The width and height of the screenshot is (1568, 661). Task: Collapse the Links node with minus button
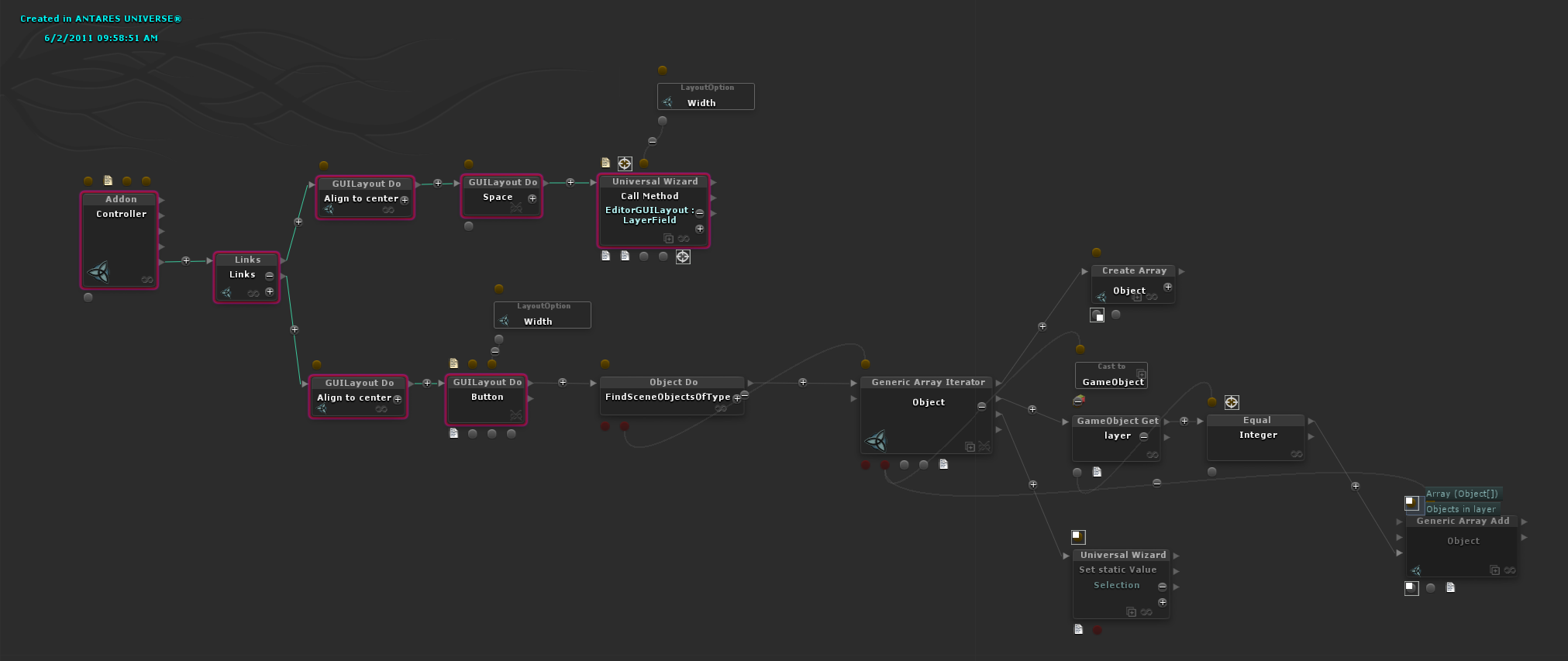(x=270, y=275)
